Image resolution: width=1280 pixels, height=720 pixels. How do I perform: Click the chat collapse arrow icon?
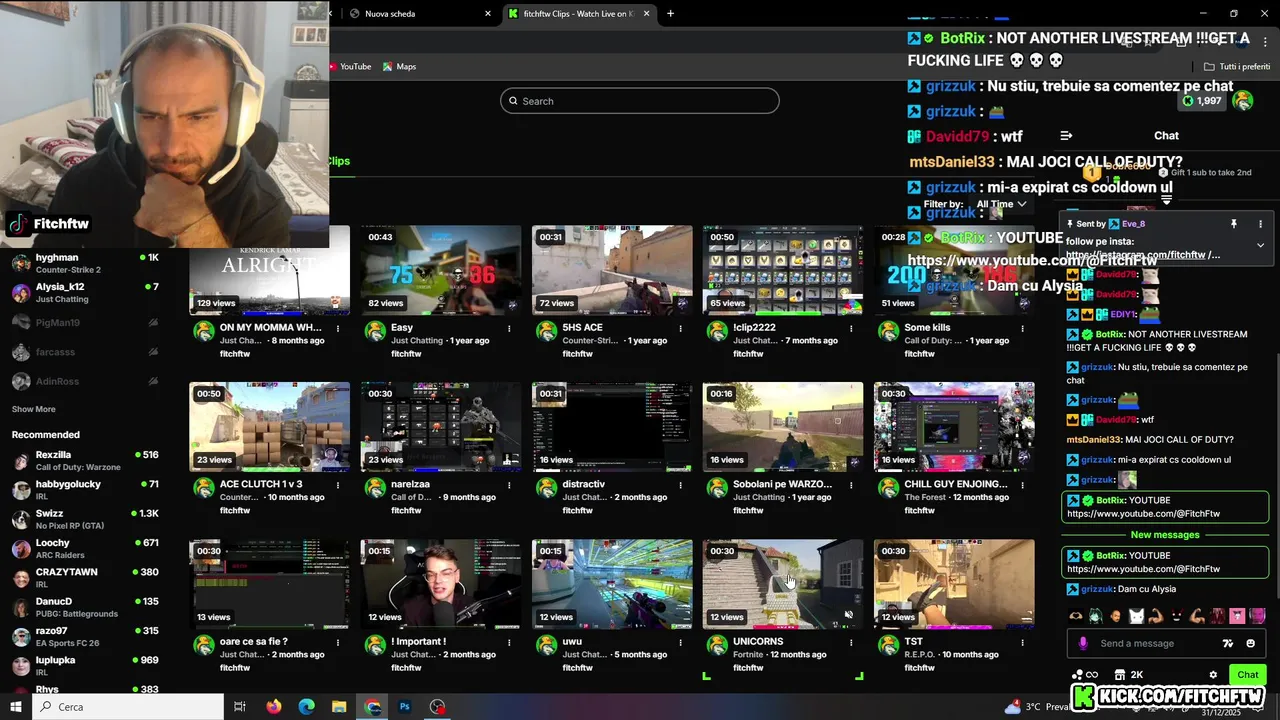point(1066,135)
